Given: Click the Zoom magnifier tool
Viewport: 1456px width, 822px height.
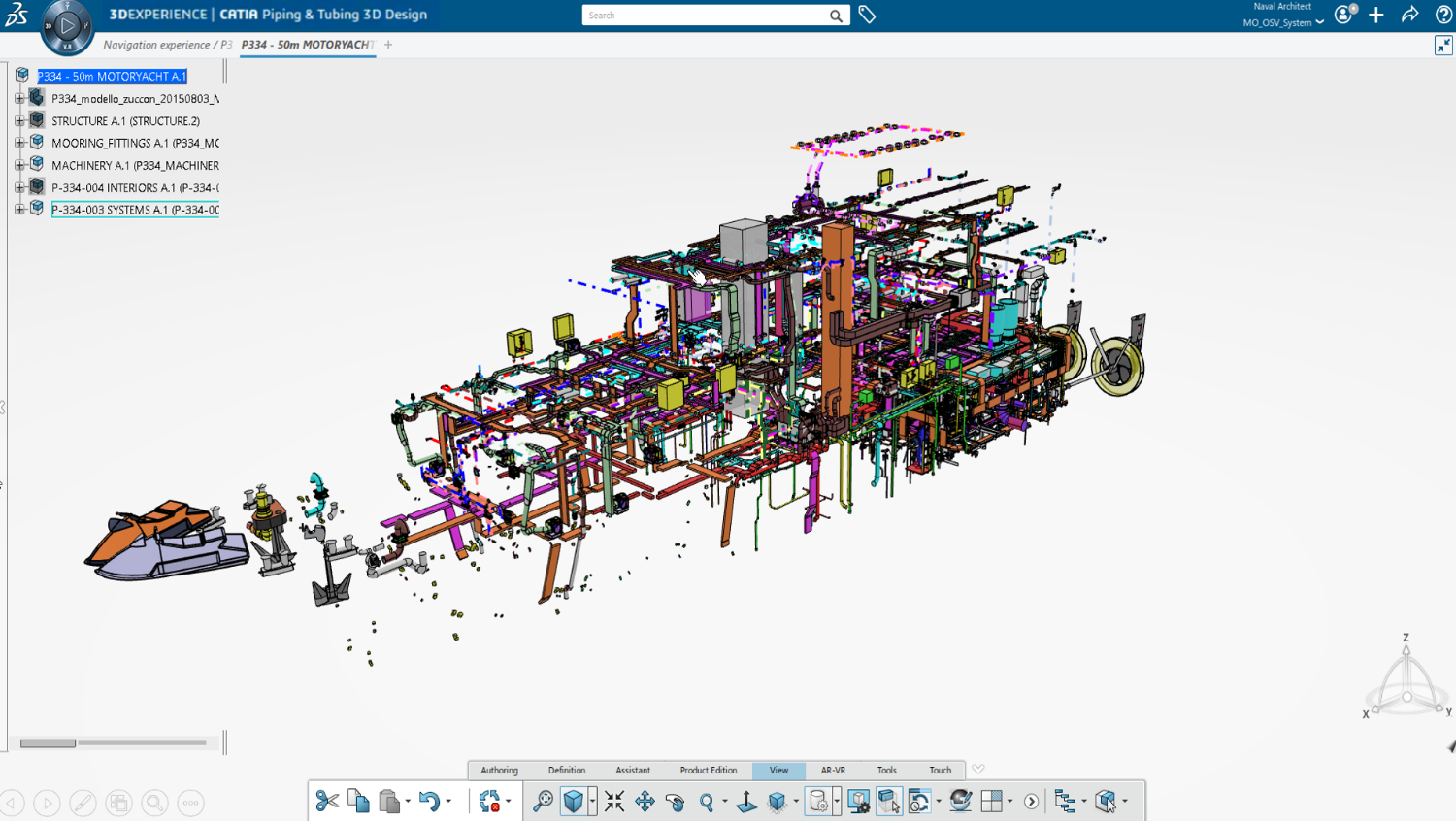Looking at the screenshot, I should (707, 799).
